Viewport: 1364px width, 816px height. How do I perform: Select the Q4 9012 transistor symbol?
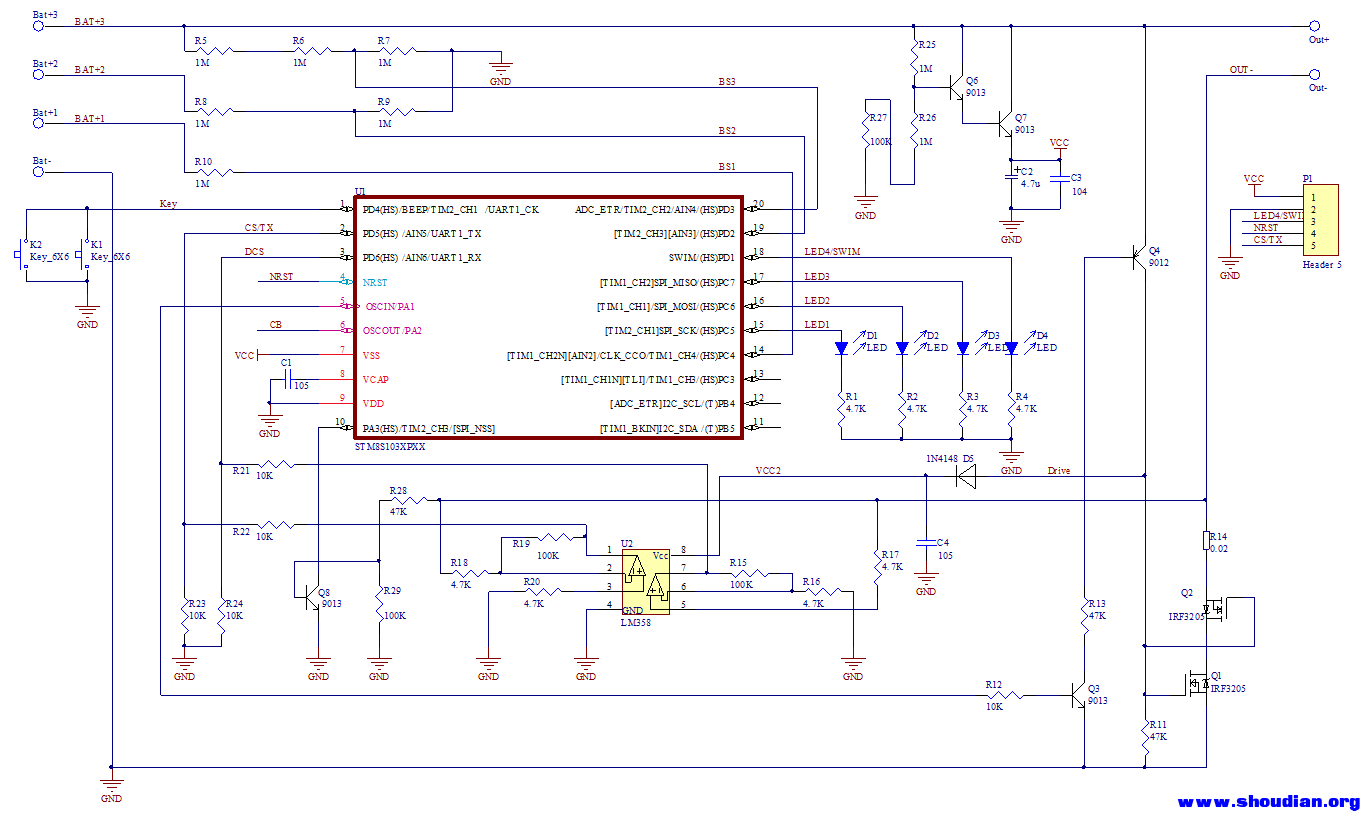point(1138,257)
